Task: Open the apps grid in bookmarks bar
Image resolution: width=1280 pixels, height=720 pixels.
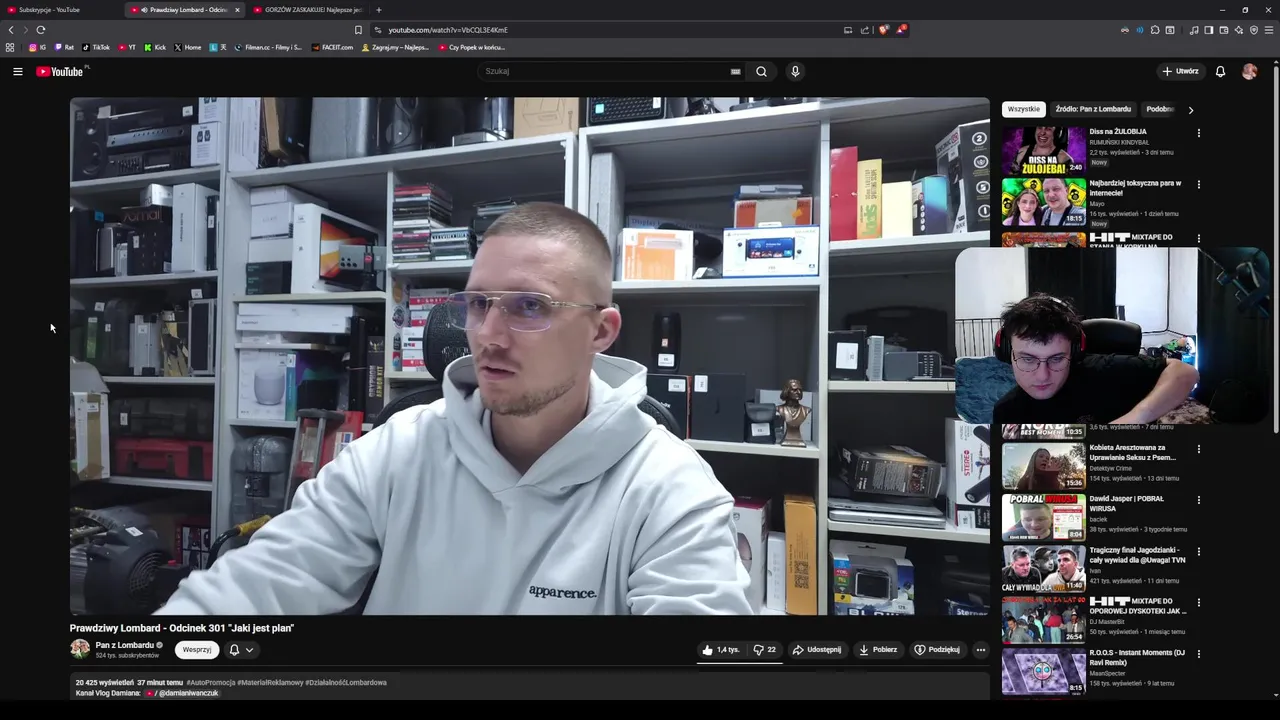Action: [10, 47]
